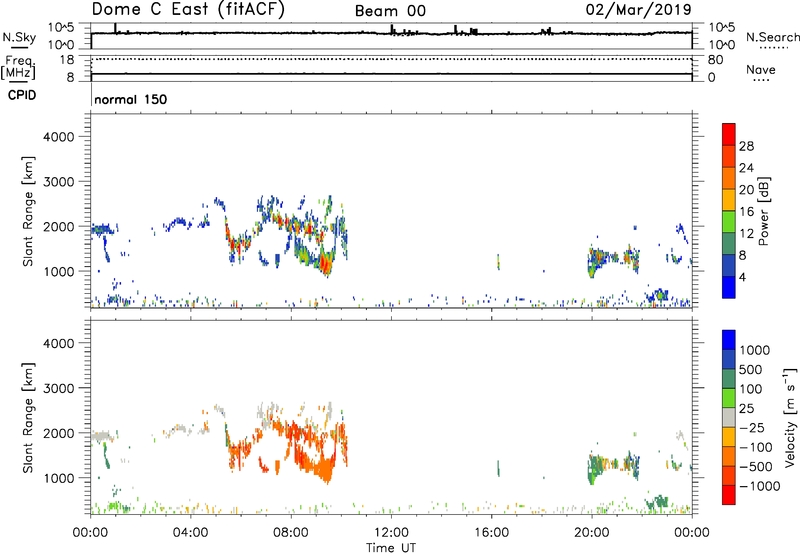Click the 'N.Search' legend label
The image size is (800, 554).
pos(772,37)
